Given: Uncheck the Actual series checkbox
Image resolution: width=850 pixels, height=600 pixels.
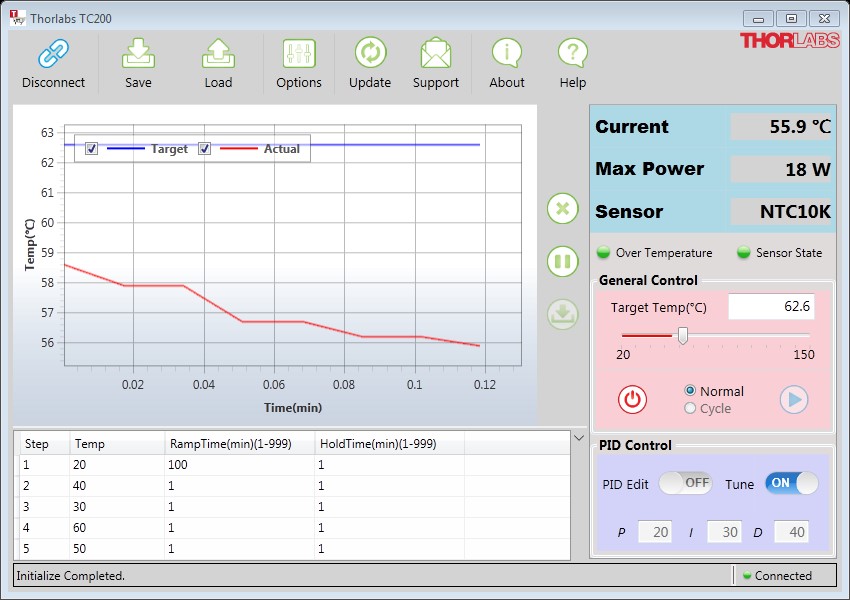Looking at the screenshot, I should click(x=204, y=149).
